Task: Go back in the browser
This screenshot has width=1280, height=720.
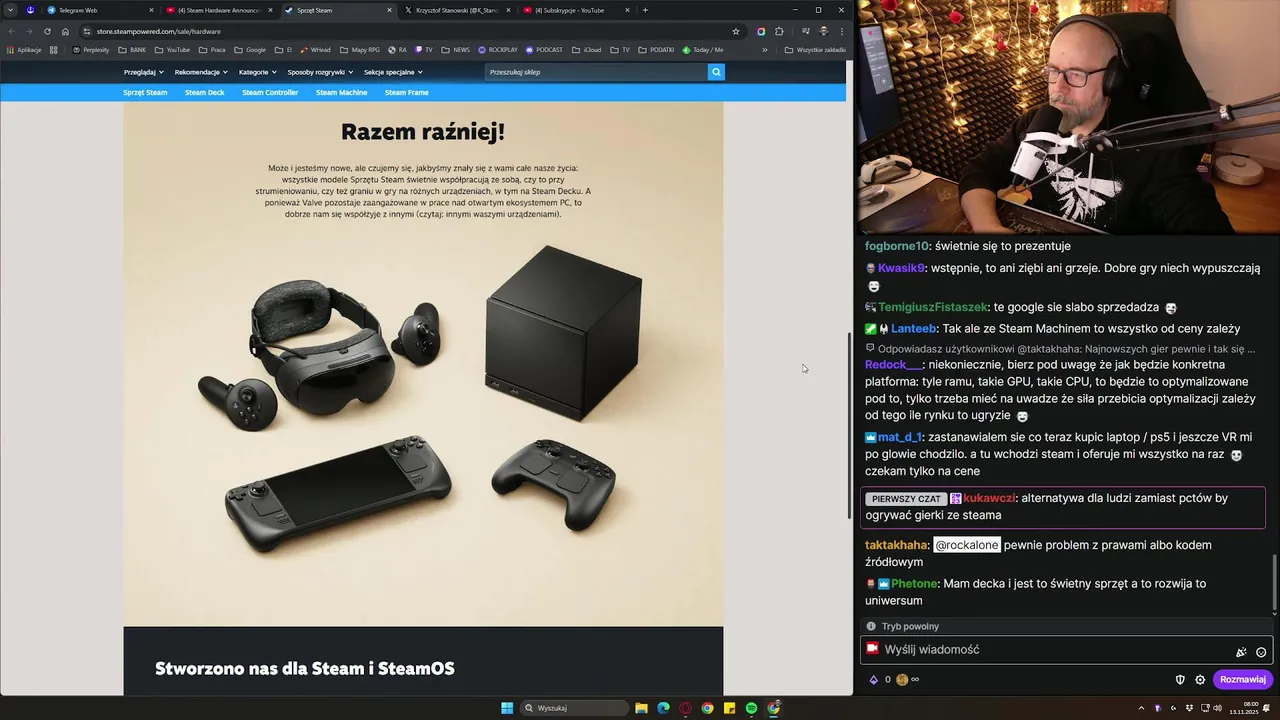Action: tap(10, 31)
